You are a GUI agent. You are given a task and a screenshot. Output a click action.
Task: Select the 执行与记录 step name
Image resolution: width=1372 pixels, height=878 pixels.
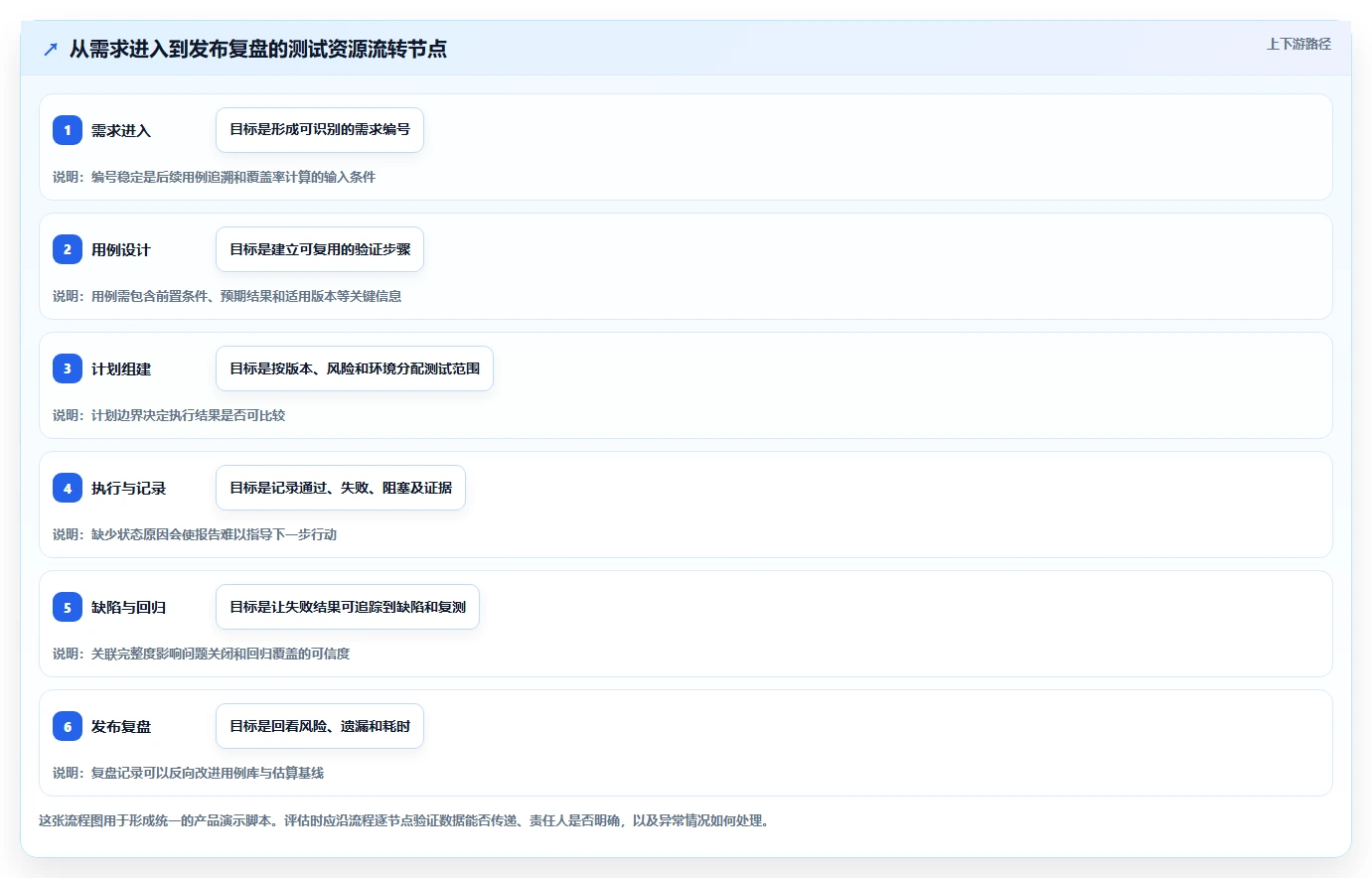point(129,488)
